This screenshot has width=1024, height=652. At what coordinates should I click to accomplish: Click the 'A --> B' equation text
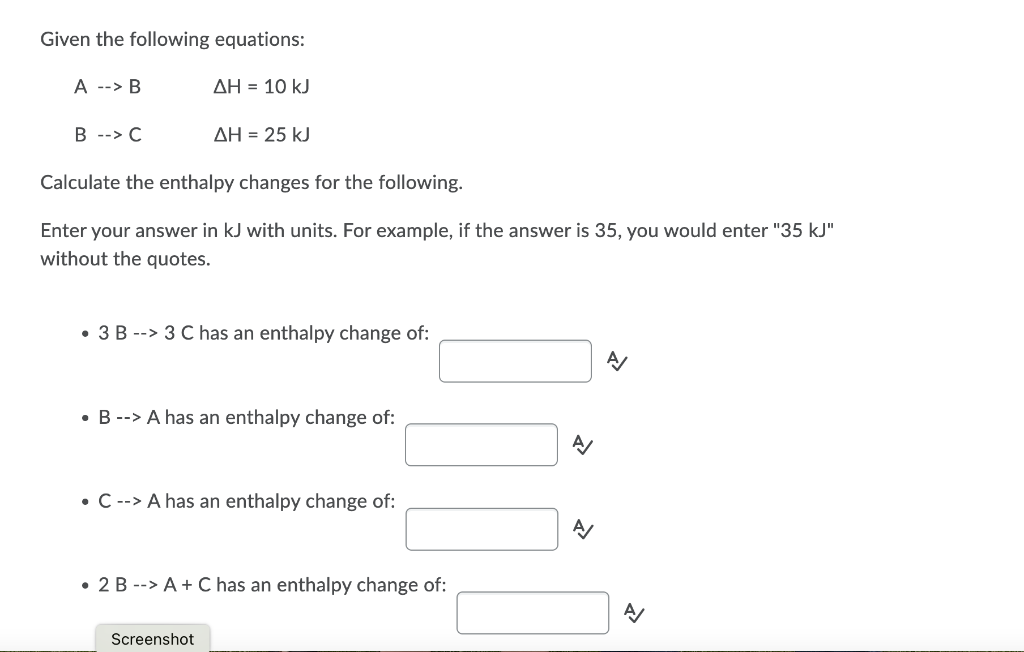108,86
